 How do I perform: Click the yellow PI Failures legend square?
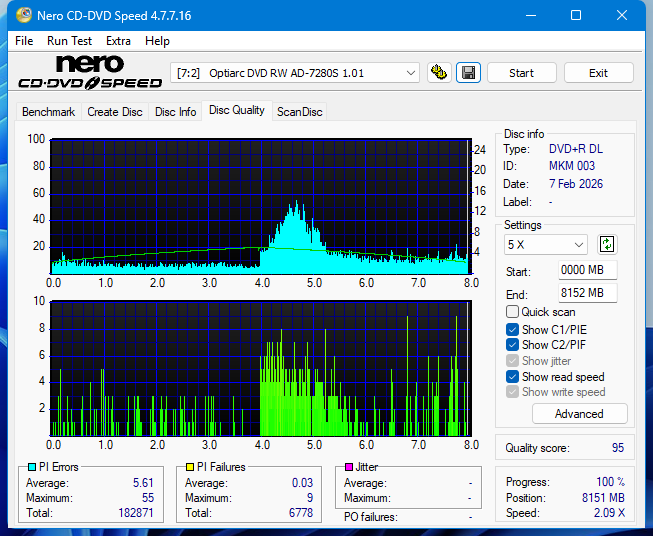click(x=189, y=467)
